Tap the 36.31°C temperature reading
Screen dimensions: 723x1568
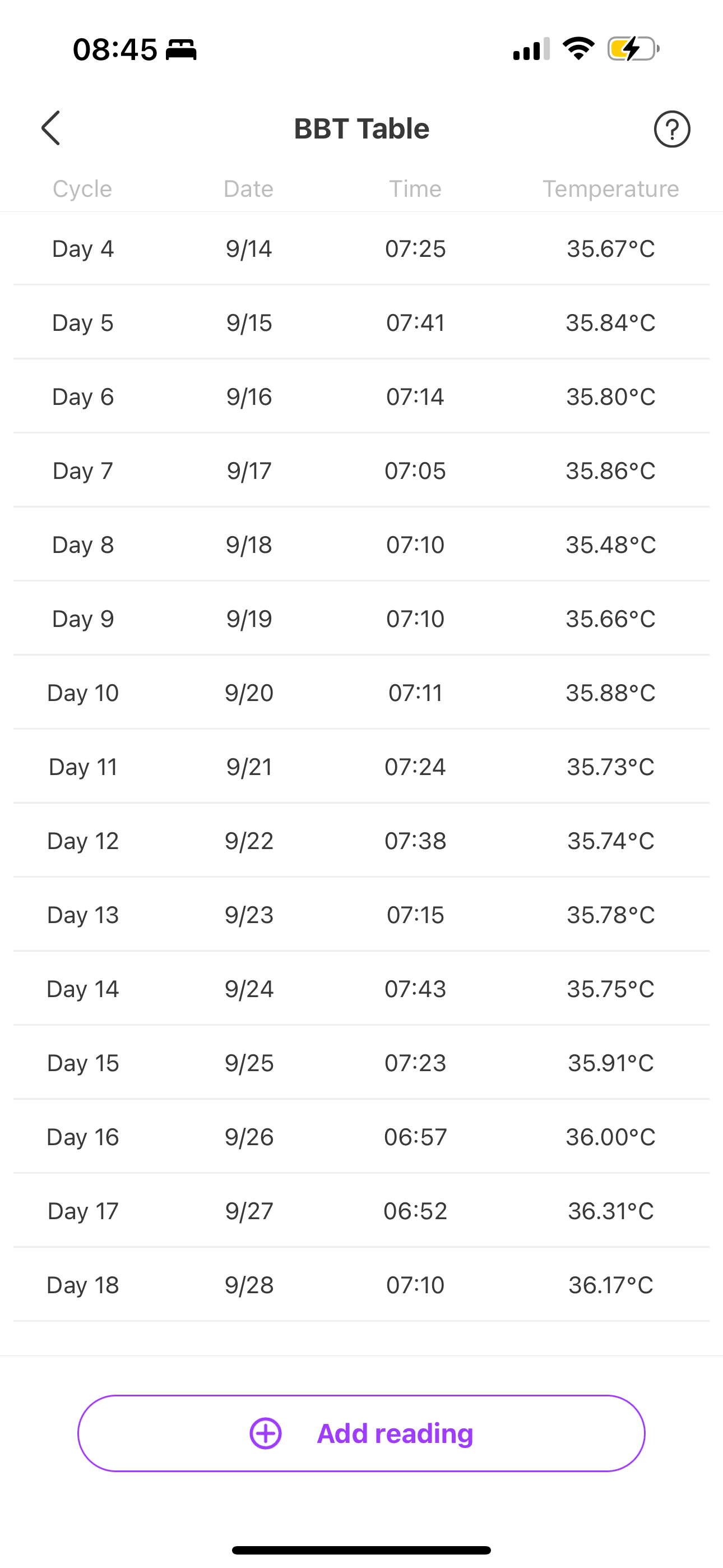pyautogui.click(x=610, y=1211)
